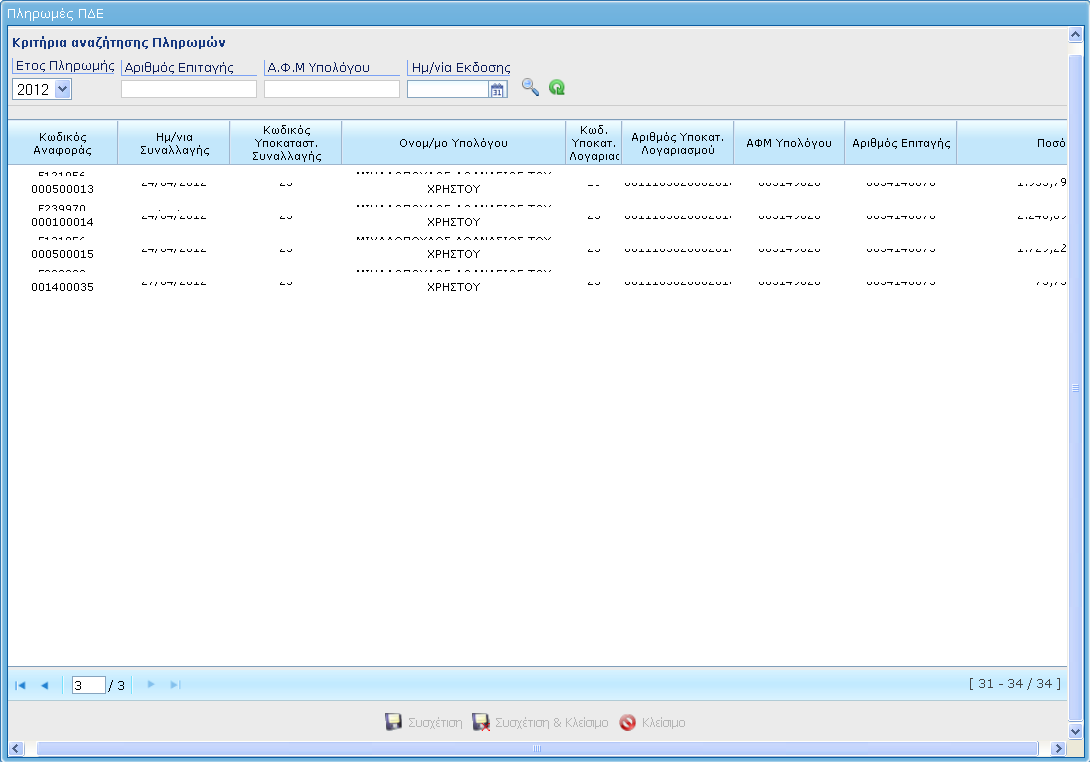This screenshot has height=762, width=1090.
Task: Open the calendar date picker icon
Action: [498, 89]
